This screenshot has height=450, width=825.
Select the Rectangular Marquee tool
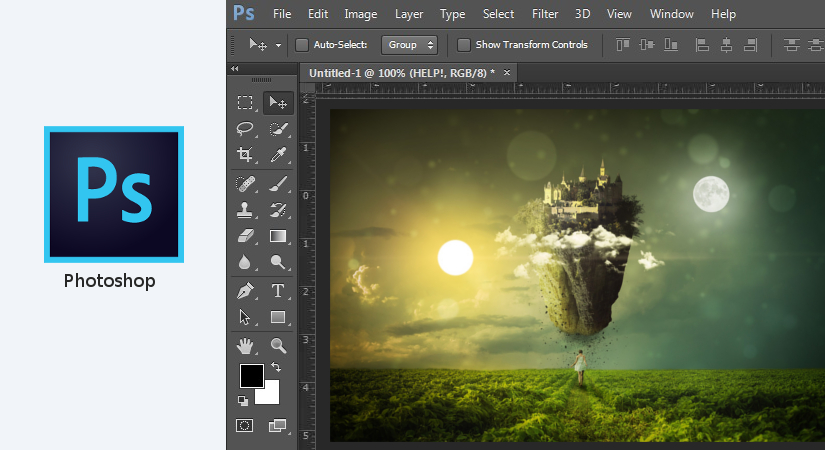point(245,102)
